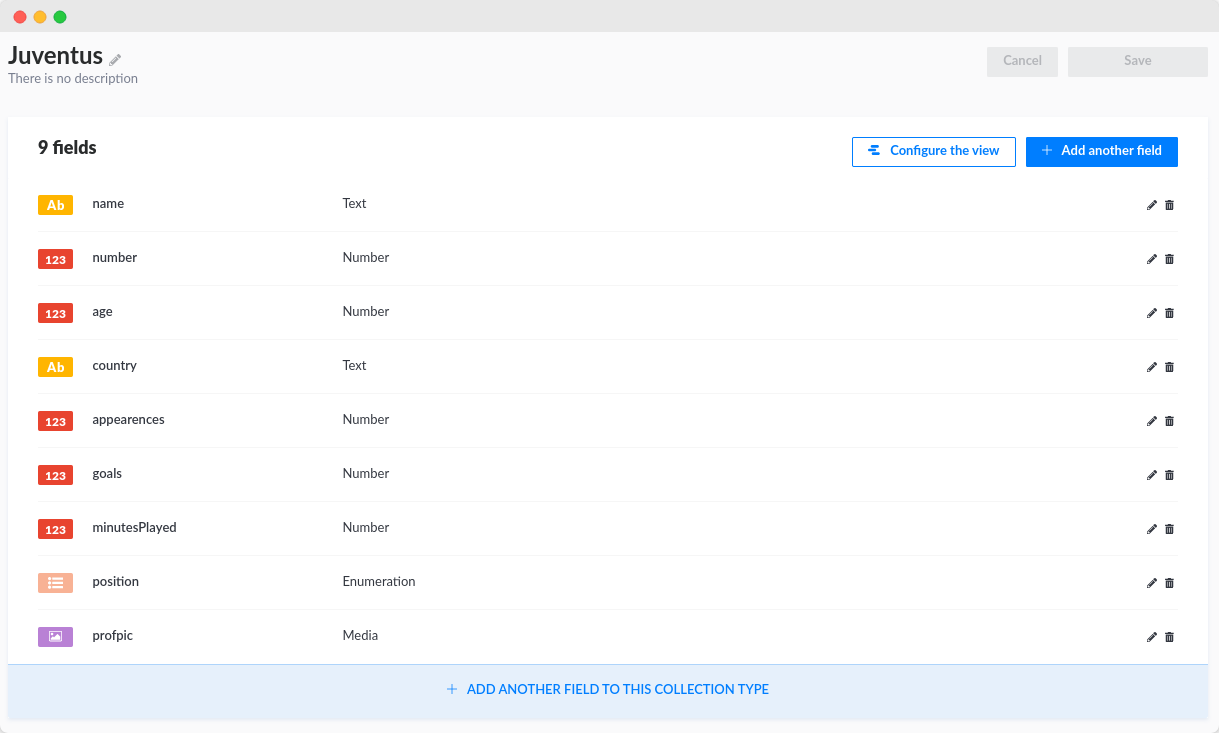Delete the age field

tap(1170, 313)
